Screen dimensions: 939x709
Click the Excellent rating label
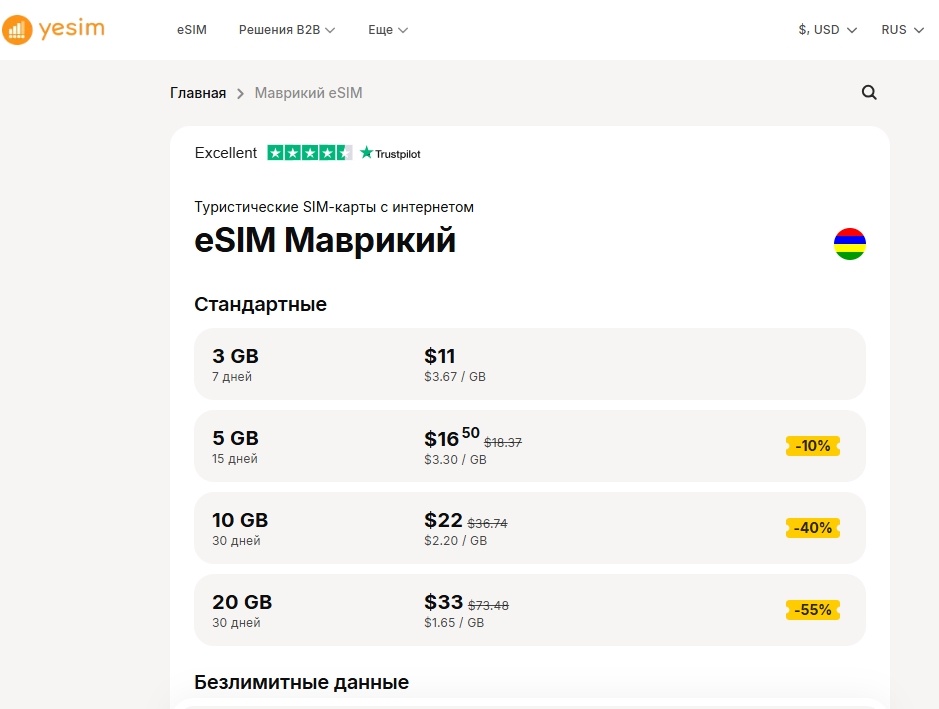(x=226, y=153)
